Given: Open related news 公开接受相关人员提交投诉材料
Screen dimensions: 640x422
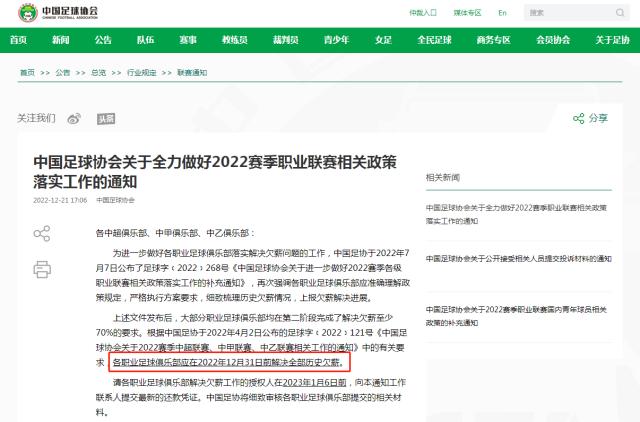Looking at the screenshot, I should [518, 259].
